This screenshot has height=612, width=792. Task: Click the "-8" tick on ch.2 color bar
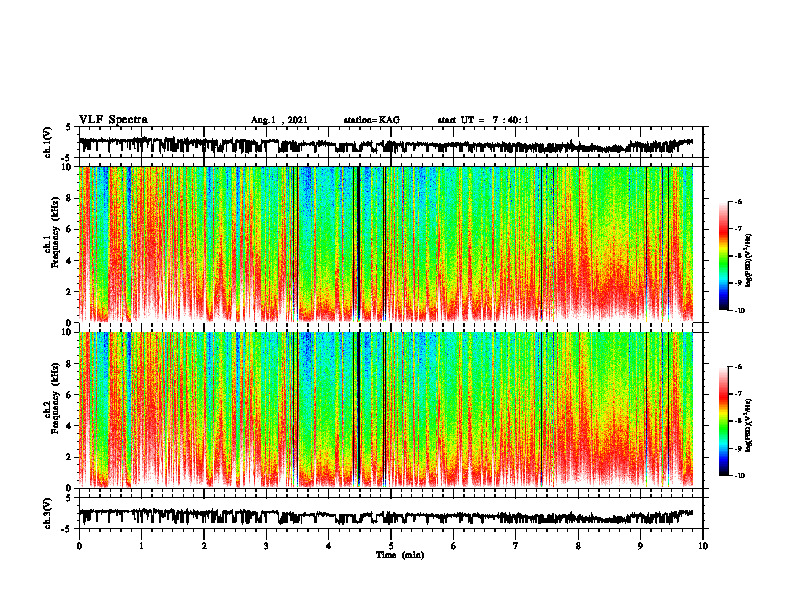coord(738,421)
